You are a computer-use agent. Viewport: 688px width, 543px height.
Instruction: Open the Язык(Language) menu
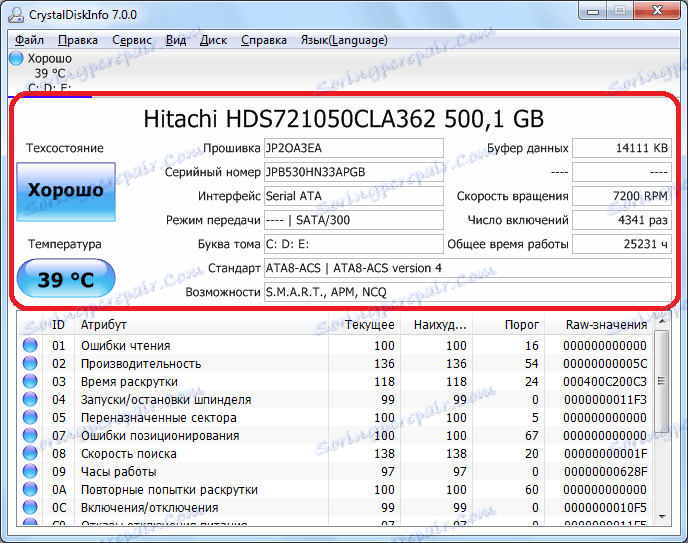pos(344,40)
